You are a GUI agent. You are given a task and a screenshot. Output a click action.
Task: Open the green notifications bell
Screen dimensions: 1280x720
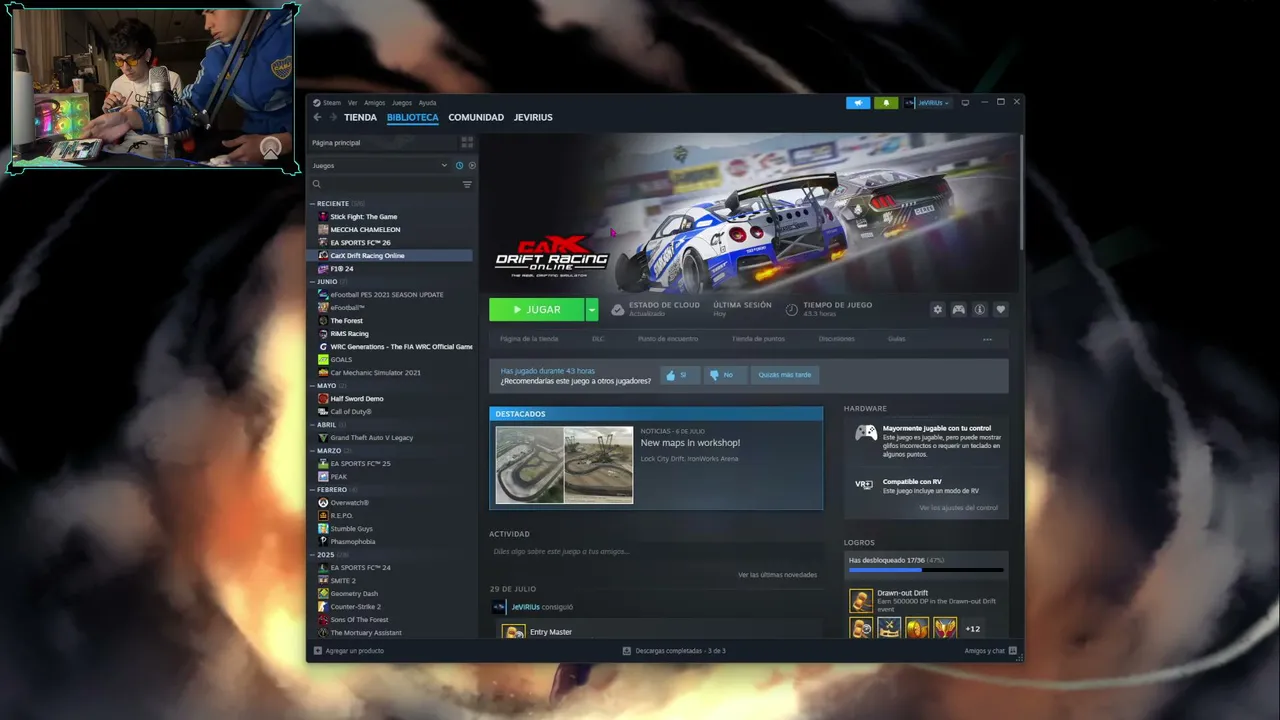tap(886, 103)
